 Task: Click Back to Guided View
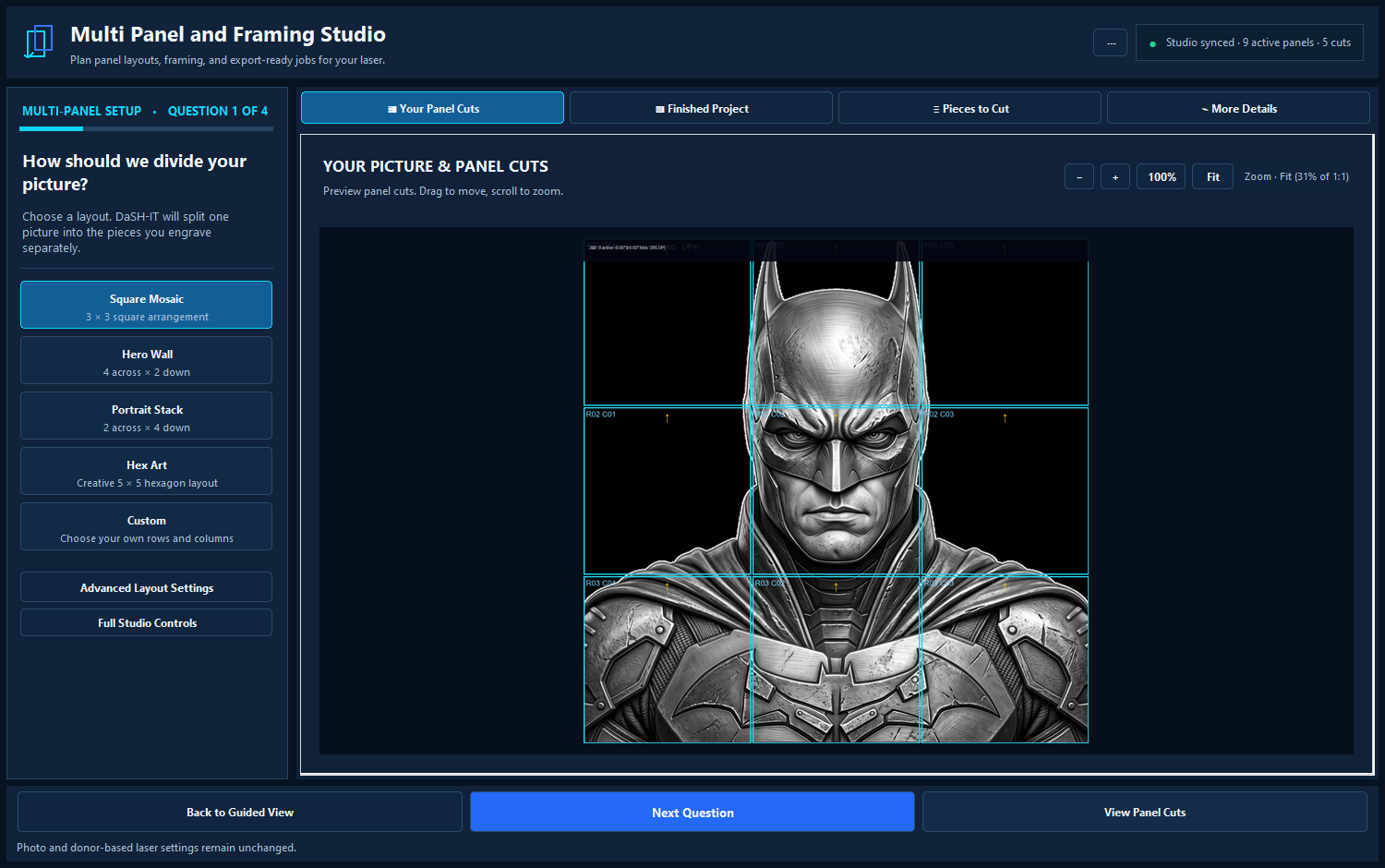pyautogui.click(x=240, y=812)
